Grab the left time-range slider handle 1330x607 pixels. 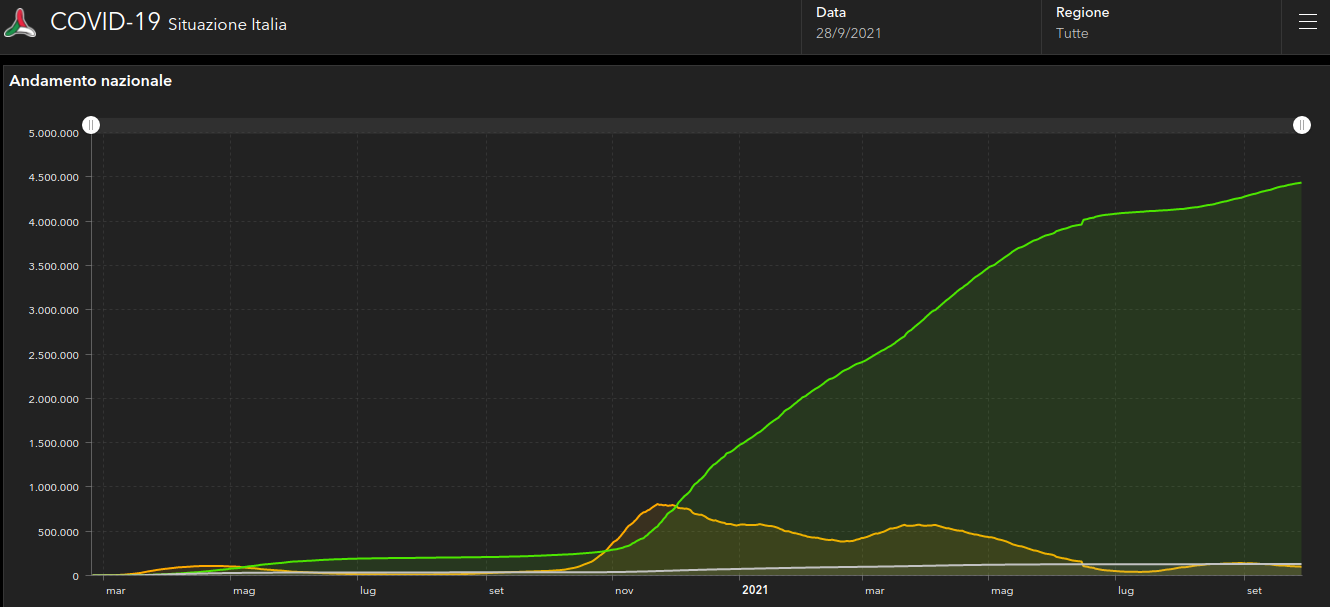pos(91,125)
